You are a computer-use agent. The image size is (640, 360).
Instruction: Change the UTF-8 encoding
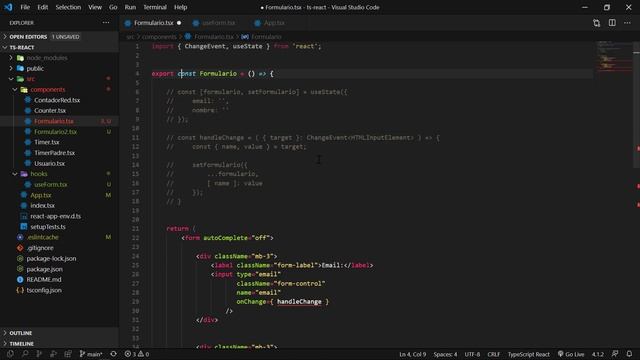pyautogui.click(x=472, y=354)
